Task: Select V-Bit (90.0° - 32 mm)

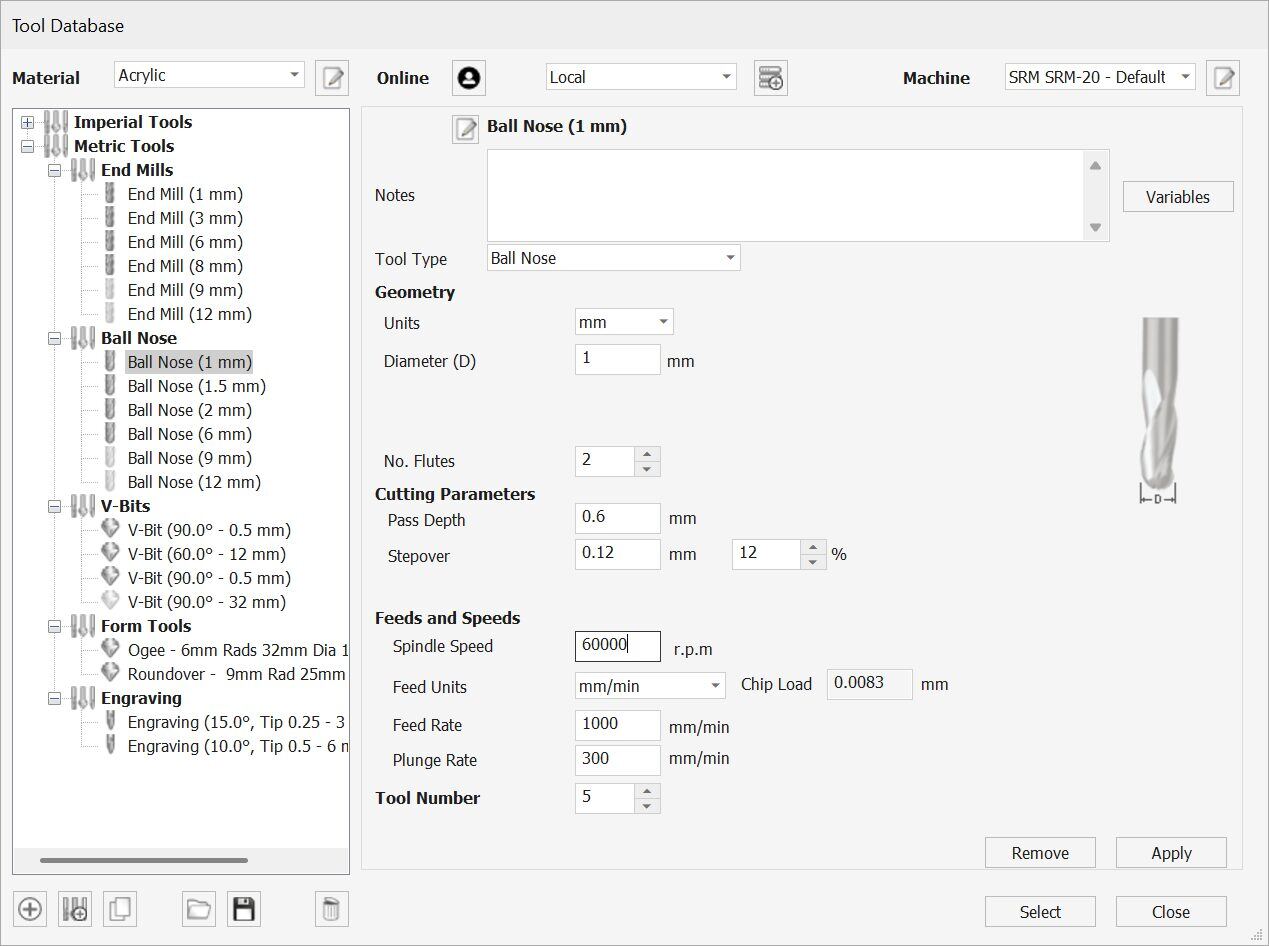Action: 207,602
